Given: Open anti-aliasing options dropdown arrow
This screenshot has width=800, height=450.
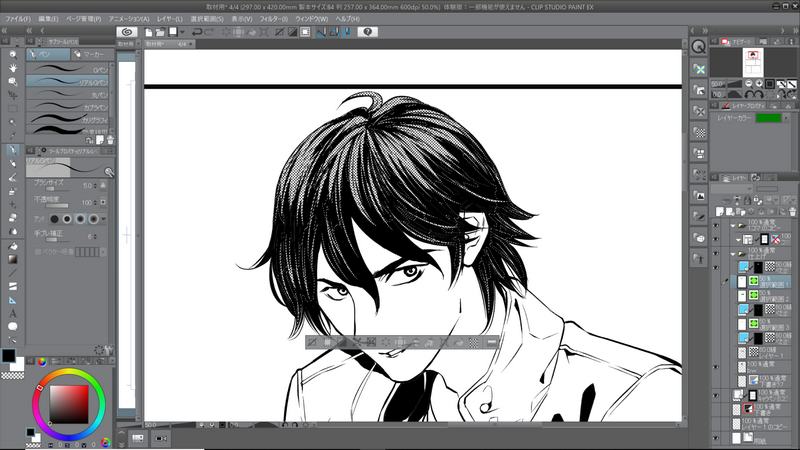Looking at the screenshot, I should [104, 219].
